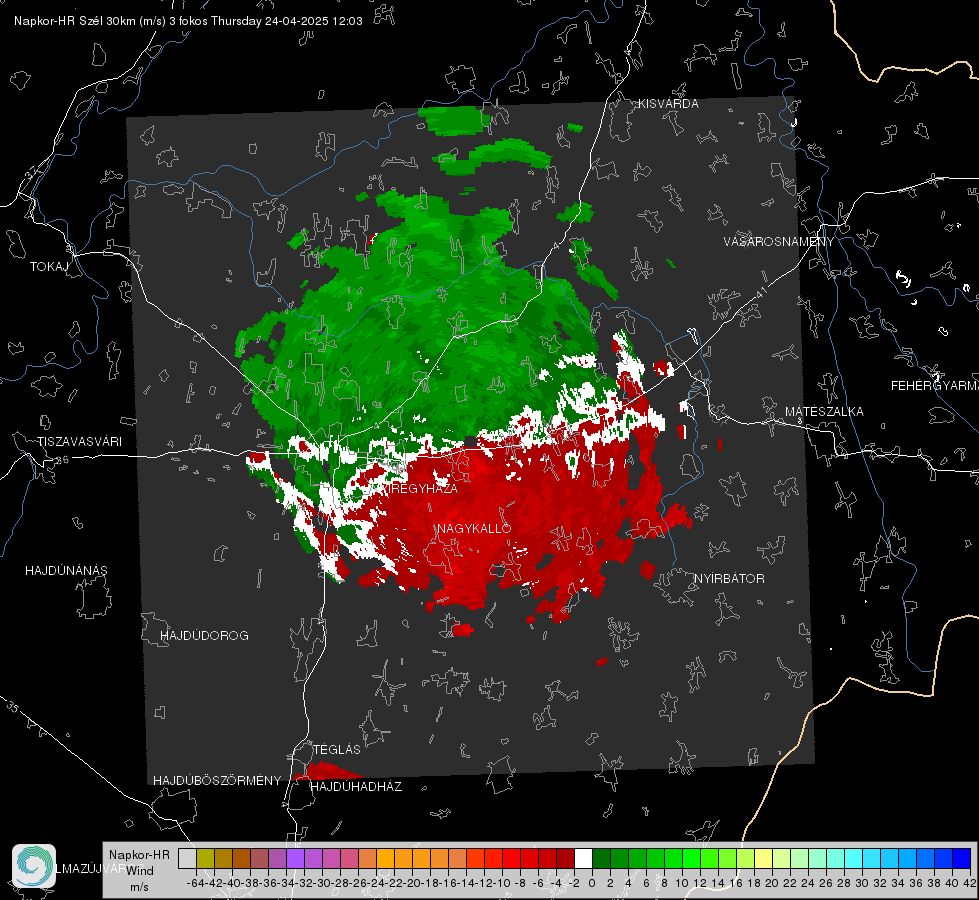Click the VÁSÁROSNAMÉNY city label
Image resolution: width=979 pixels, height=900 pixels.
(x=779, y=241)
